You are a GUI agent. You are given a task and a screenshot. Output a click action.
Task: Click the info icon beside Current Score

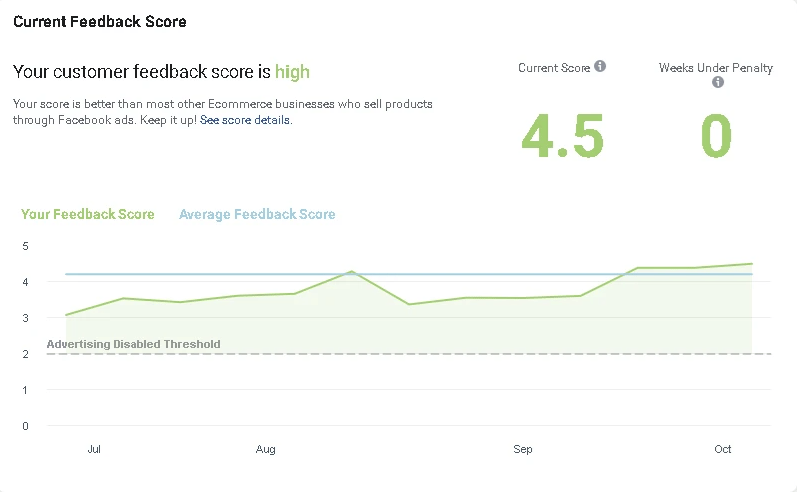tap(600, 67)
